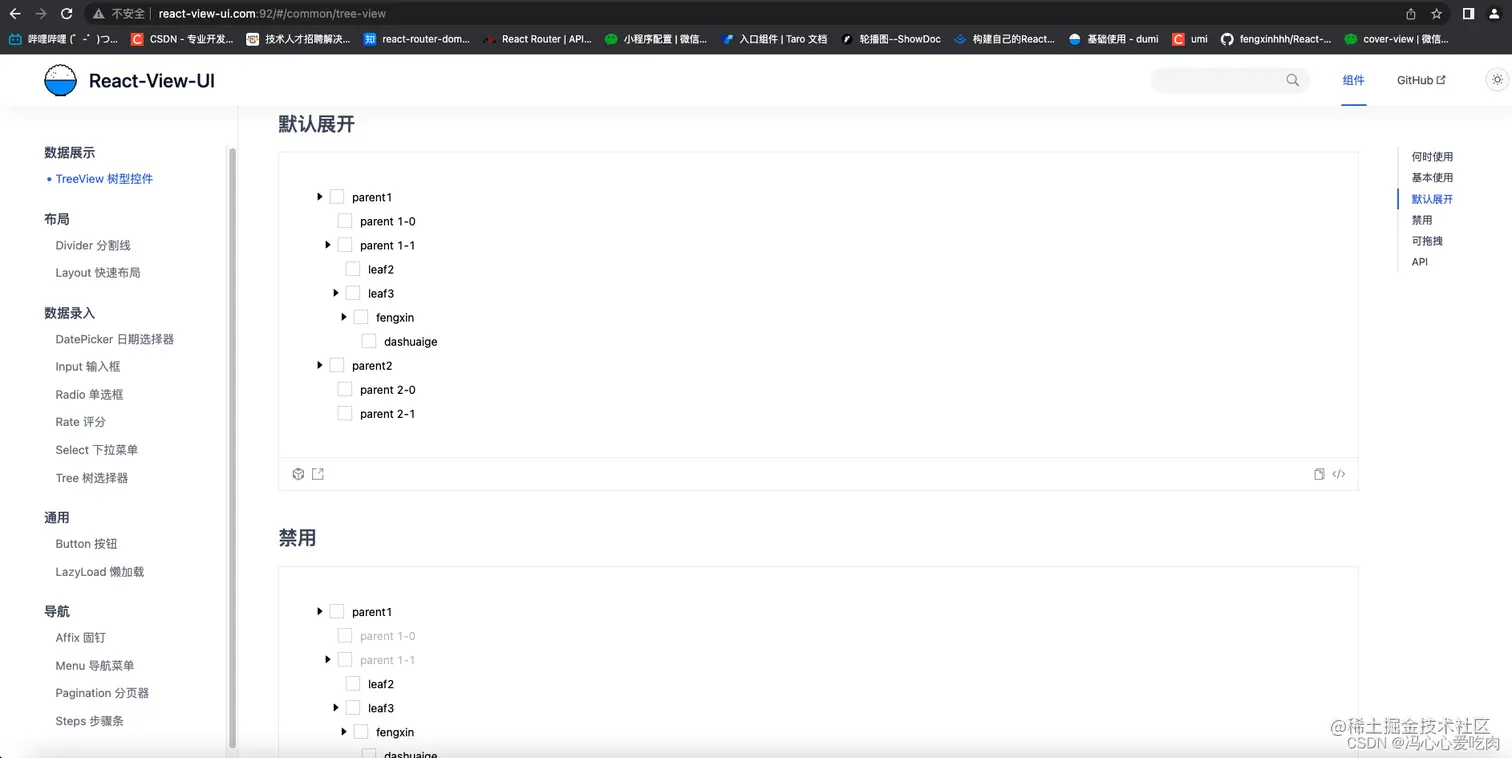
Task: Toggle the theme sun icon
Action: [1497, 80]
